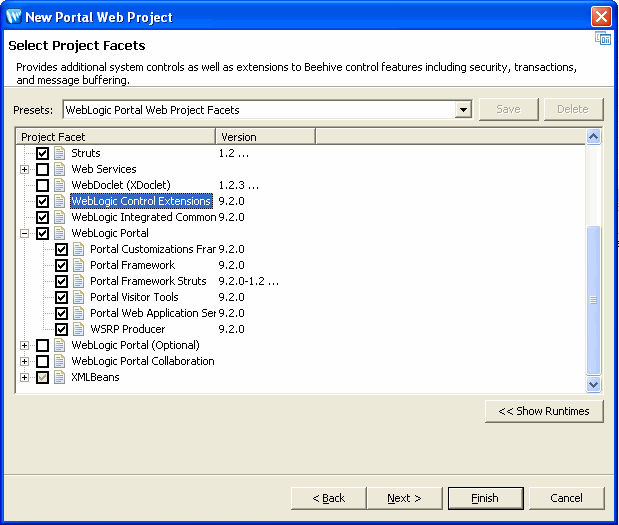
Task: Expand the WebLogic Portal (Optional) node
Action: click(x=24, y=345)
